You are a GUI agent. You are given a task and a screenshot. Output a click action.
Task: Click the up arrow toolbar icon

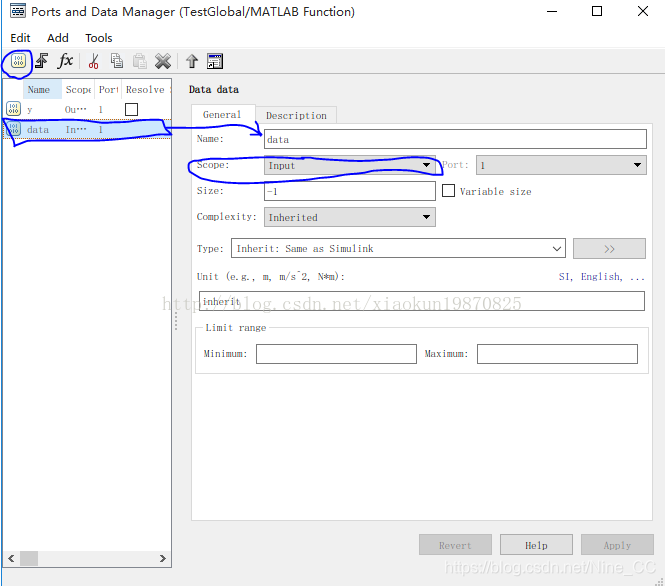192,61
